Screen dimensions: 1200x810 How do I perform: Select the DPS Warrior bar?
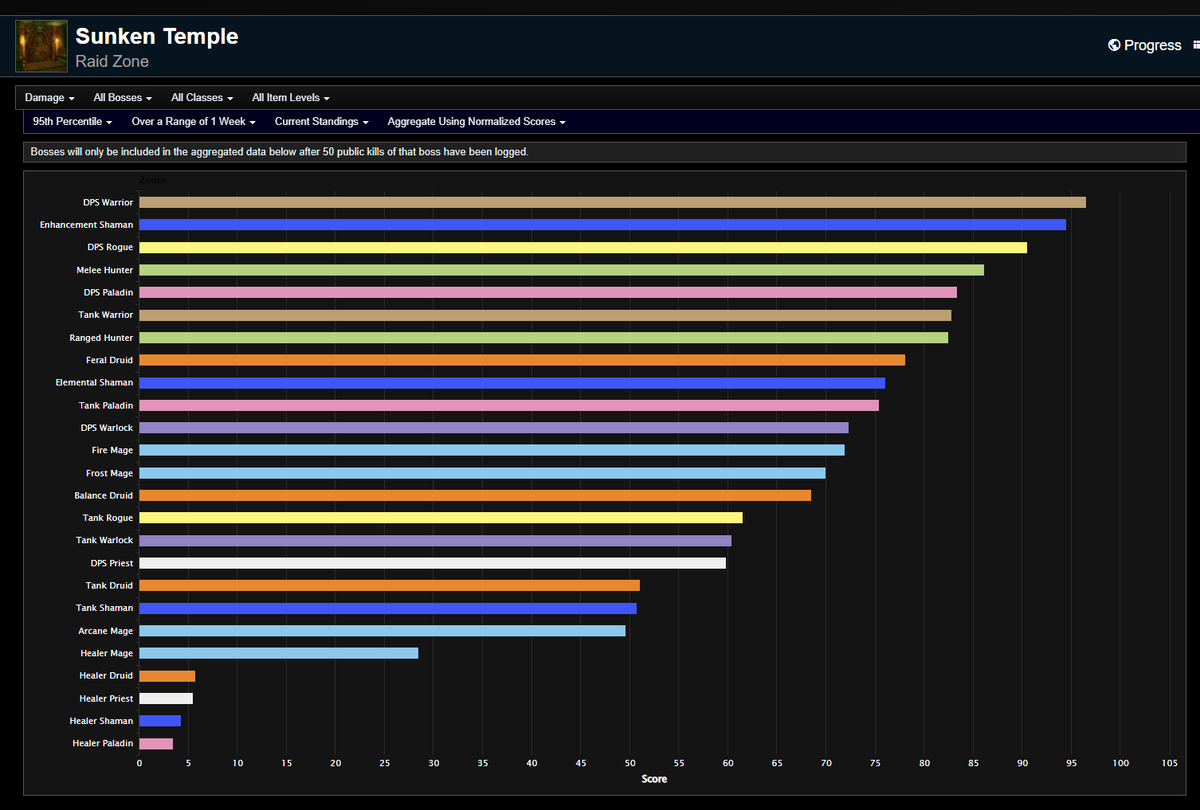tap(612, 202)
